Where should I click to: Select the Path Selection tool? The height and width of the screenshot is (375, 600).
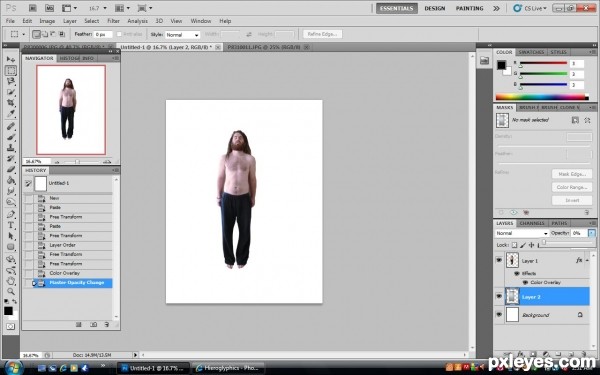click(11, 236)
